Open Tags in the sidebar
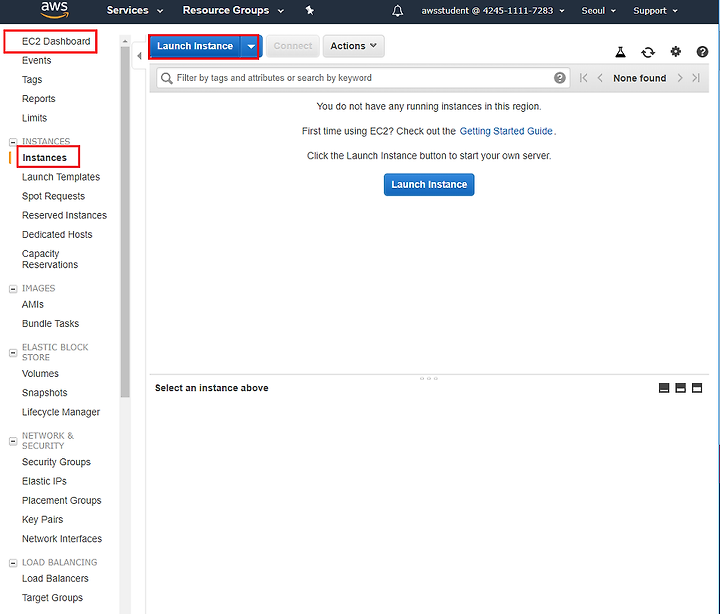 coord(32,79)
